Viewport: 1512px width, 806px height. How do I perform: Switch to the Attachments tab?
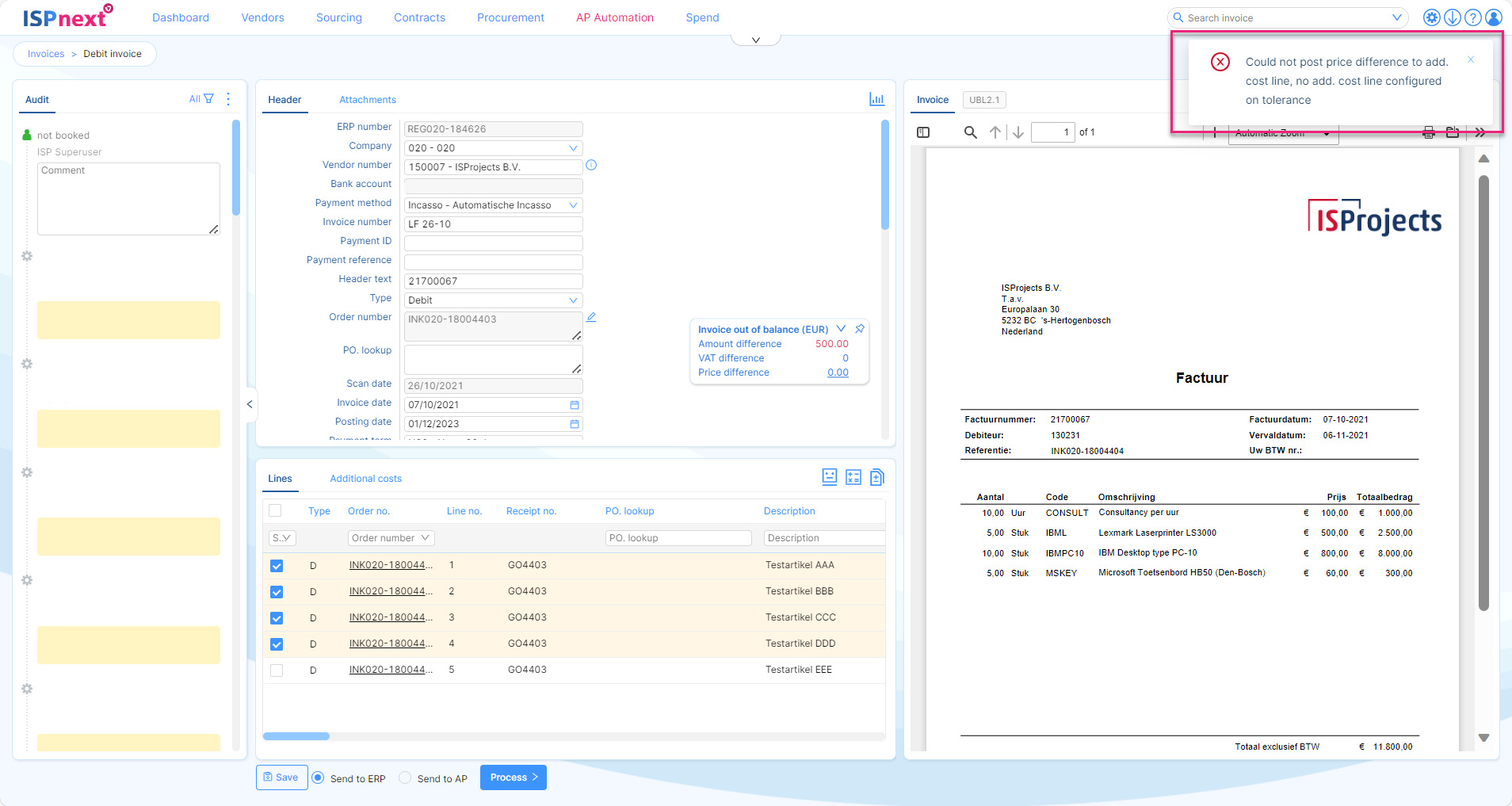(368, 100)
